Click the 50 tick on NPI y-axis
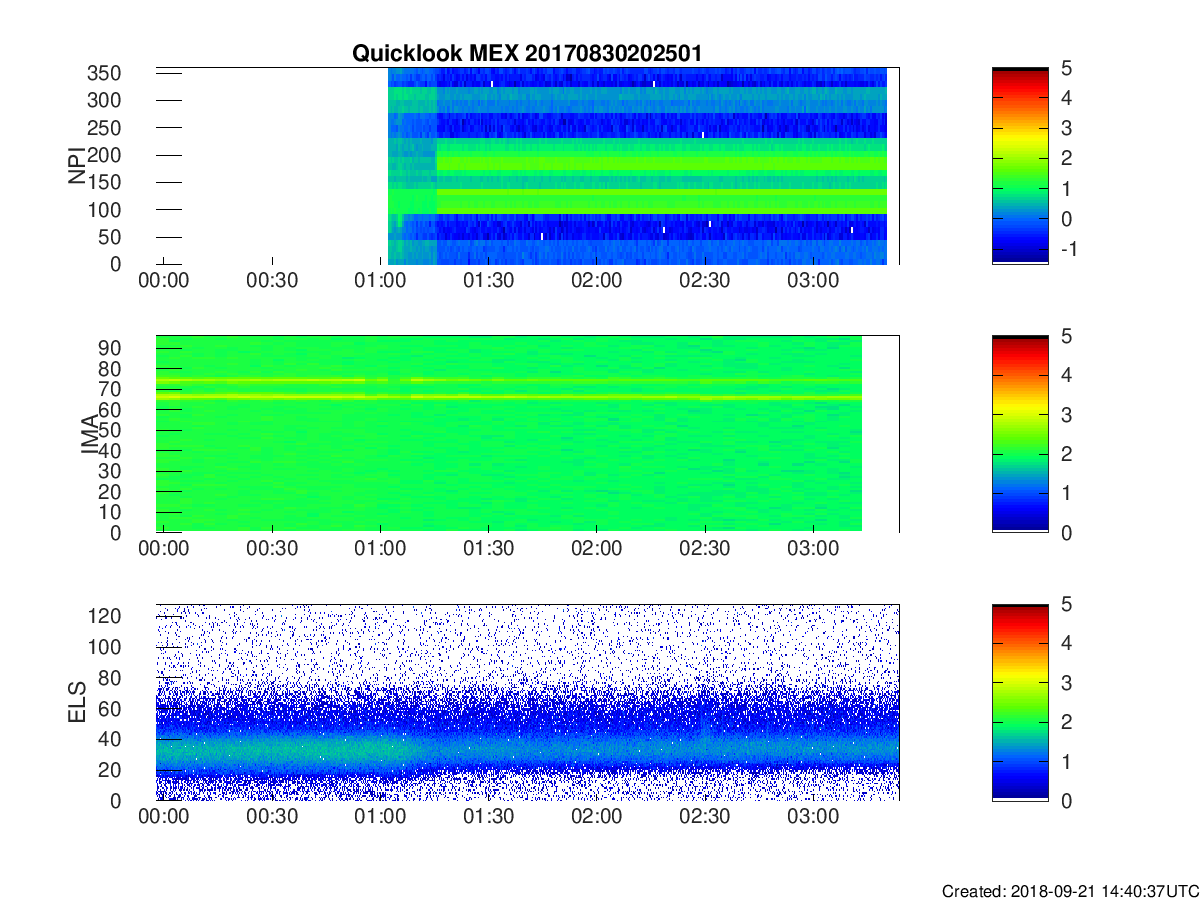This screenshot has height=900, width=1200. tap(110, 237)
